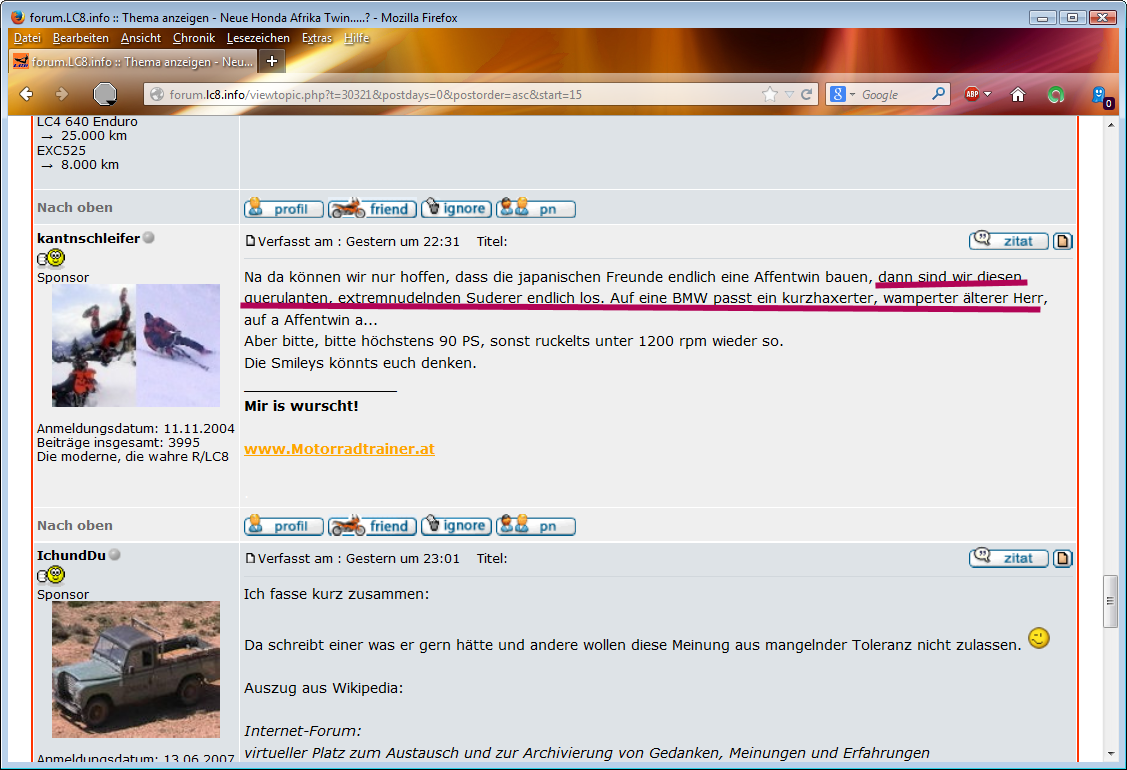Open the URL history dropdown arrow

tap(789, 94)
